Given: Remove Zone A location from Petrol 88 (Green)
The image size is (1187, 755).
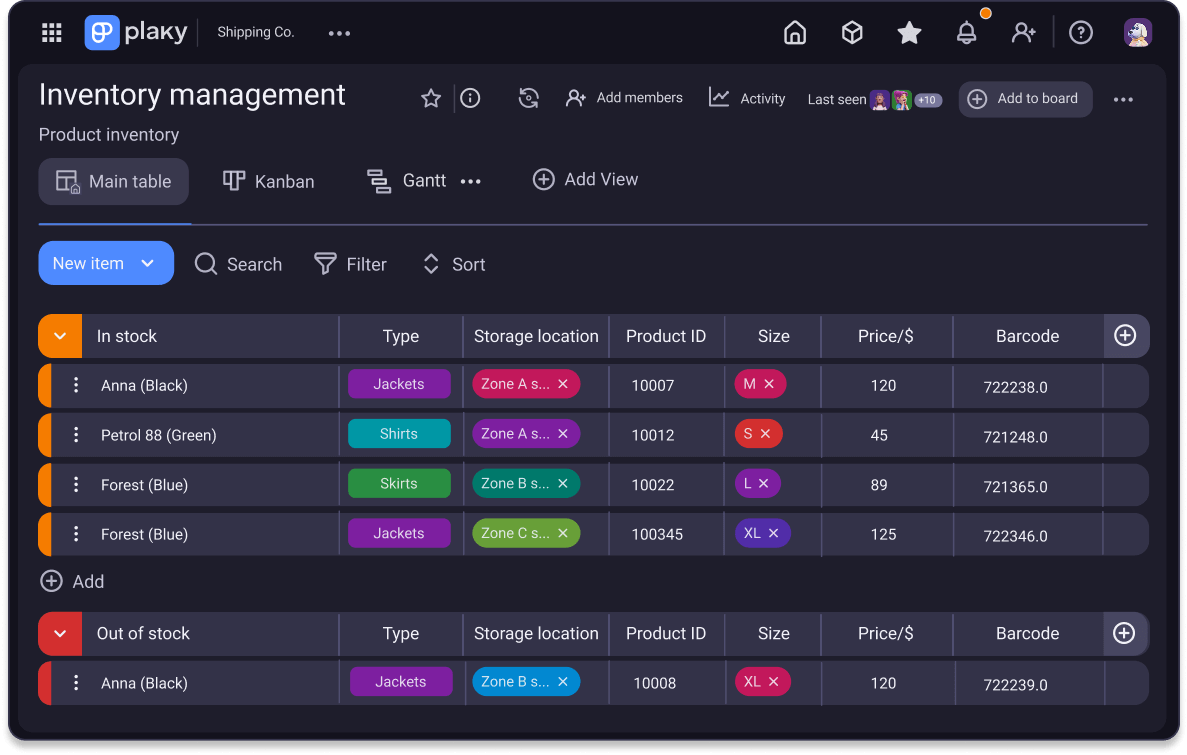Looking at the screenshot, I should 564,433.
